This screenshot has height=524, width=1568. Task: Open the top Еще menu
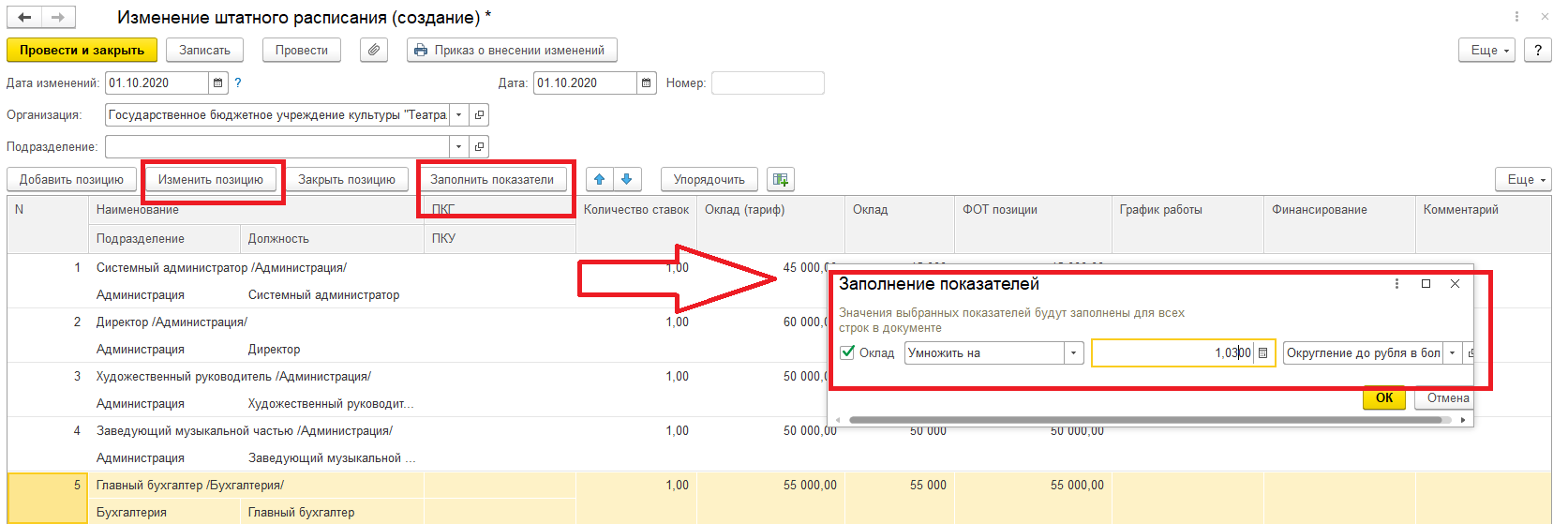point(1487,51)
